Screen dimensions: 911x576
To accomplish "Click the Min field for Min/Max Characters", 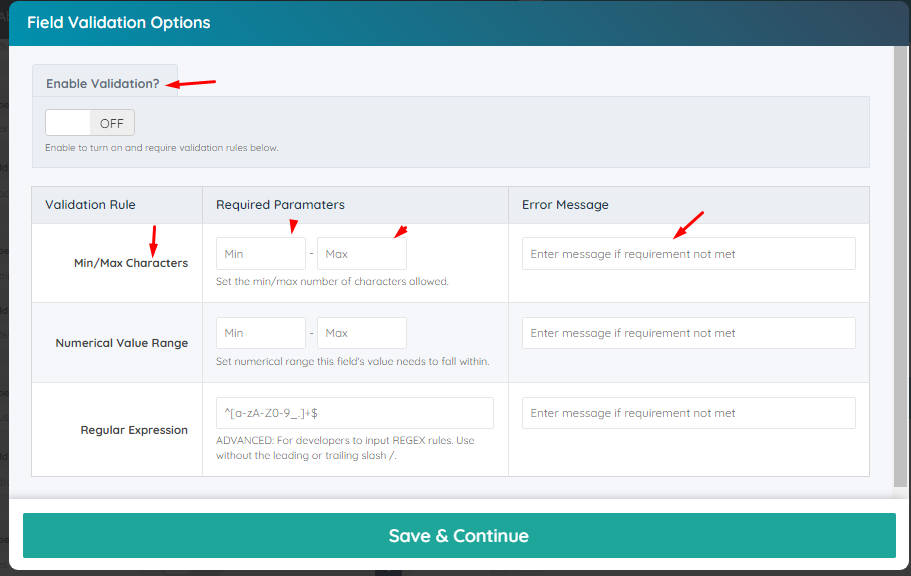I will 260,253.
